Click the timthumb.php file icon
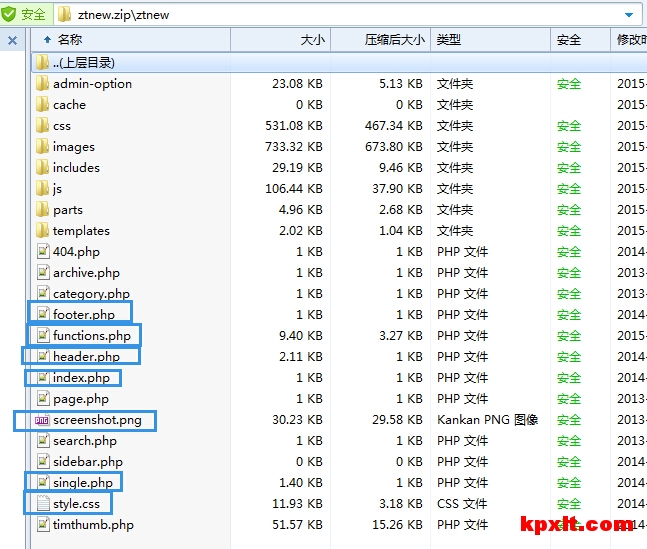 pos(42,525)
